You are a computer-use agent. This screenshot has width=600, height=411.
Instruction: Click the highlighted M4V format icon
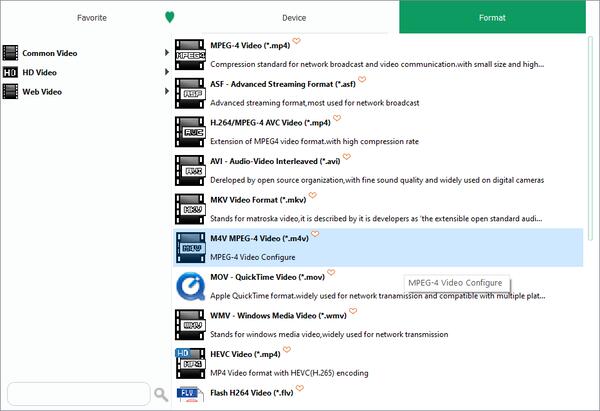coord(190,248)
